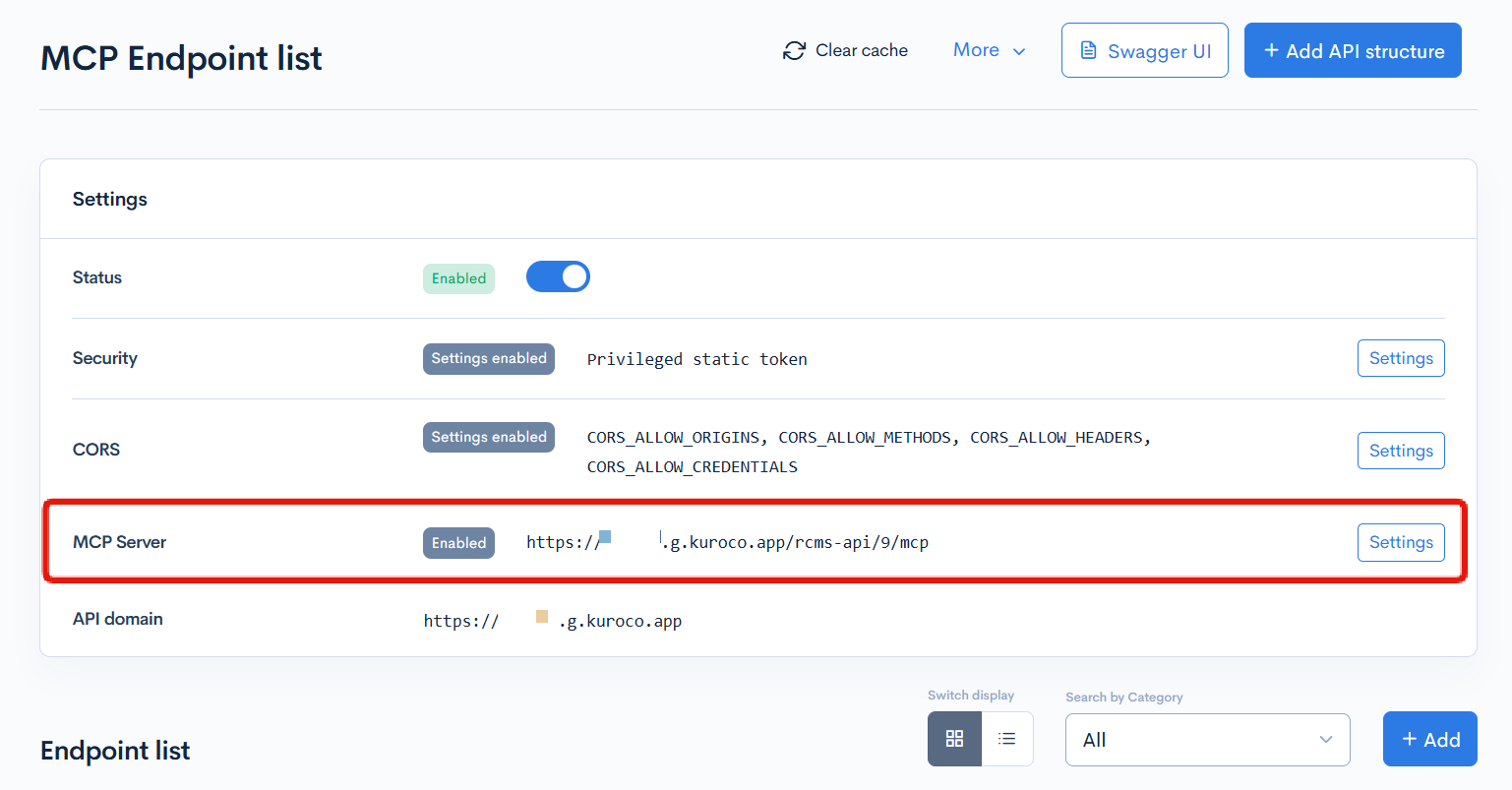Select the MCP Server endpoint URL
The height and width of the screenshot is (790, 1512).
[x=727, y=541]
